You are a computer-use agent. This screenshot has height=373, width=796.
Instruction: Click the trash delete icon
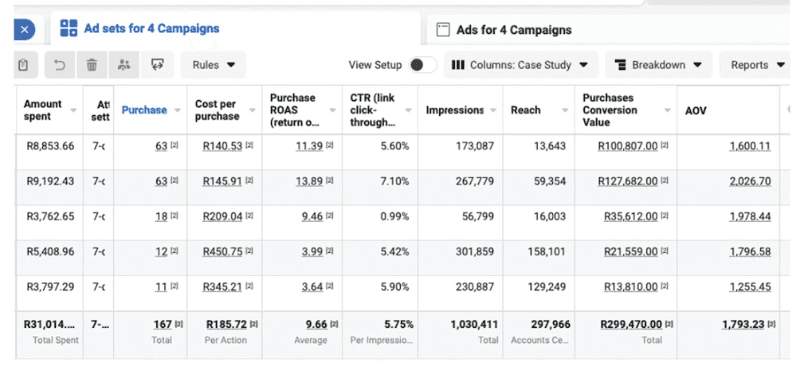coord(92,65)
